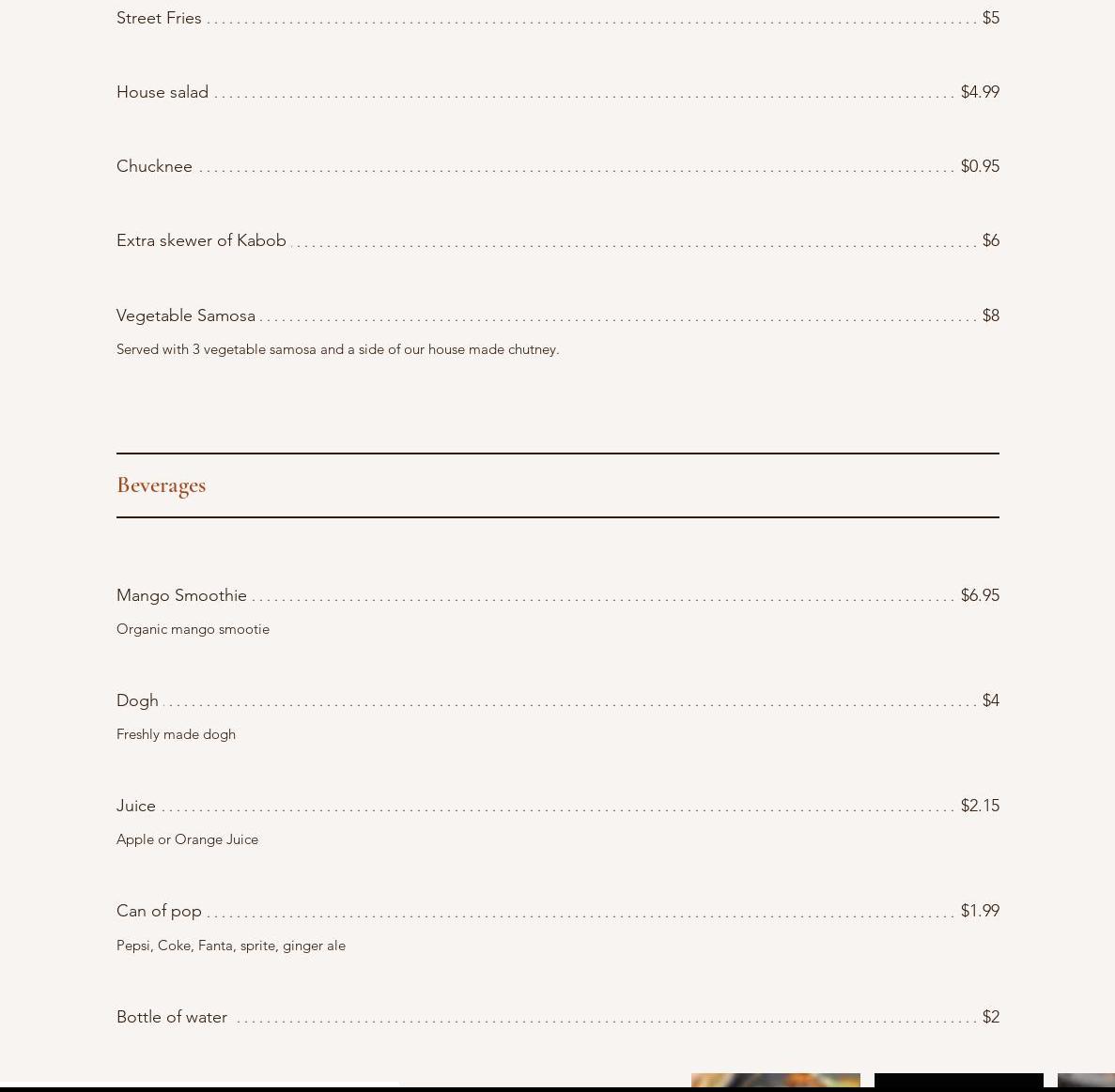Click the Beverages section heading
Viewport: 1115px width, 1092px height.
pos(162,485)
